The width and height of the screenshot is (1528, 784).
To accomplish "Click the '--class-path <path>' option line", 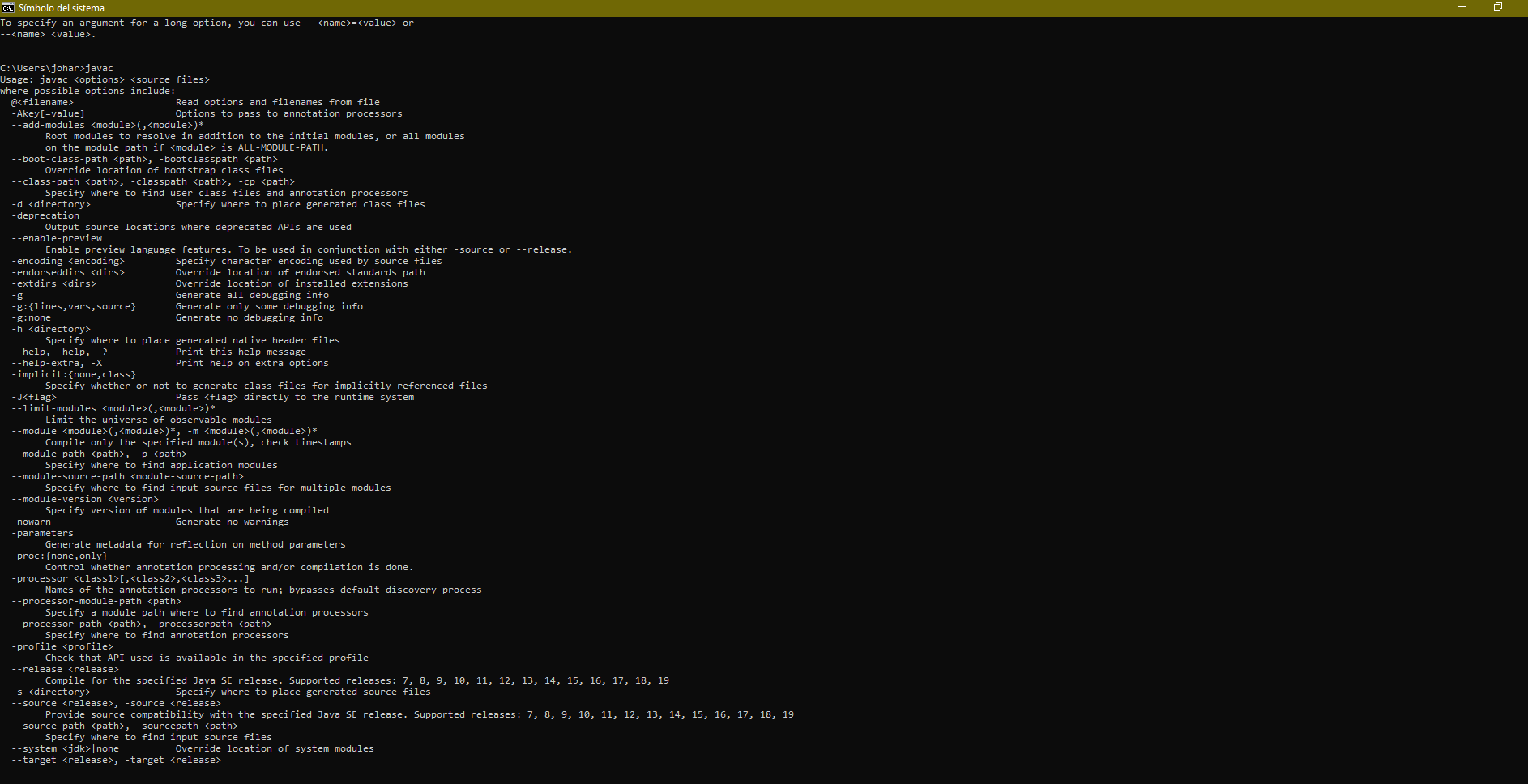I will point(153,181).
